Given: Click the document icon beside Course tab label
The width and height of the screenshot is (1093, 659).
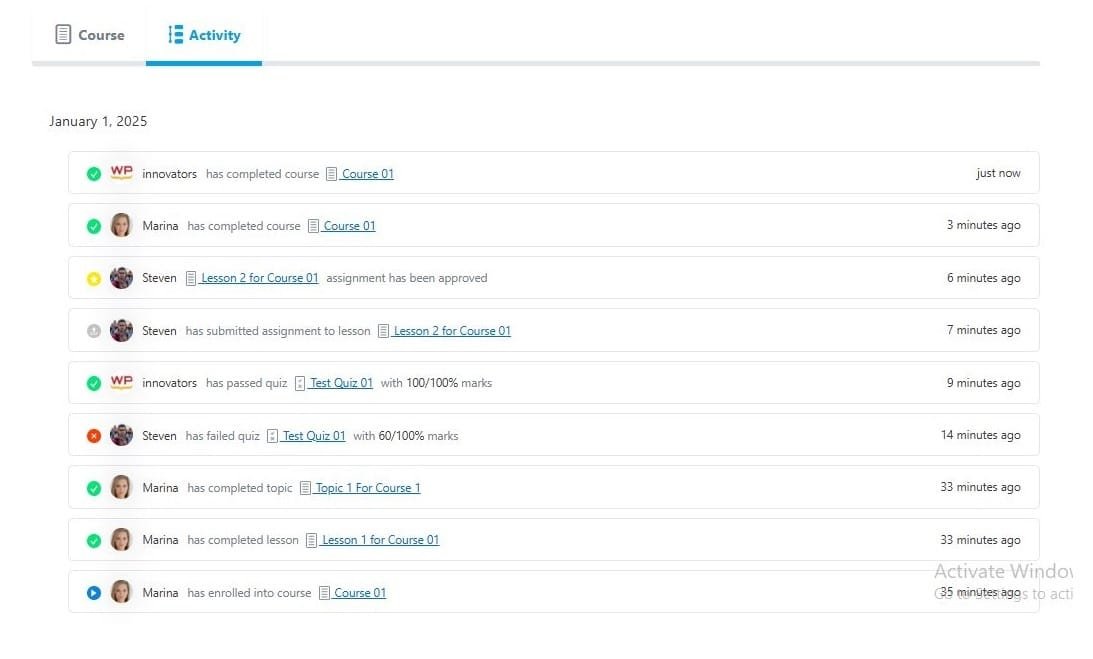Looking at the screenshot, I should click(63, 34).
